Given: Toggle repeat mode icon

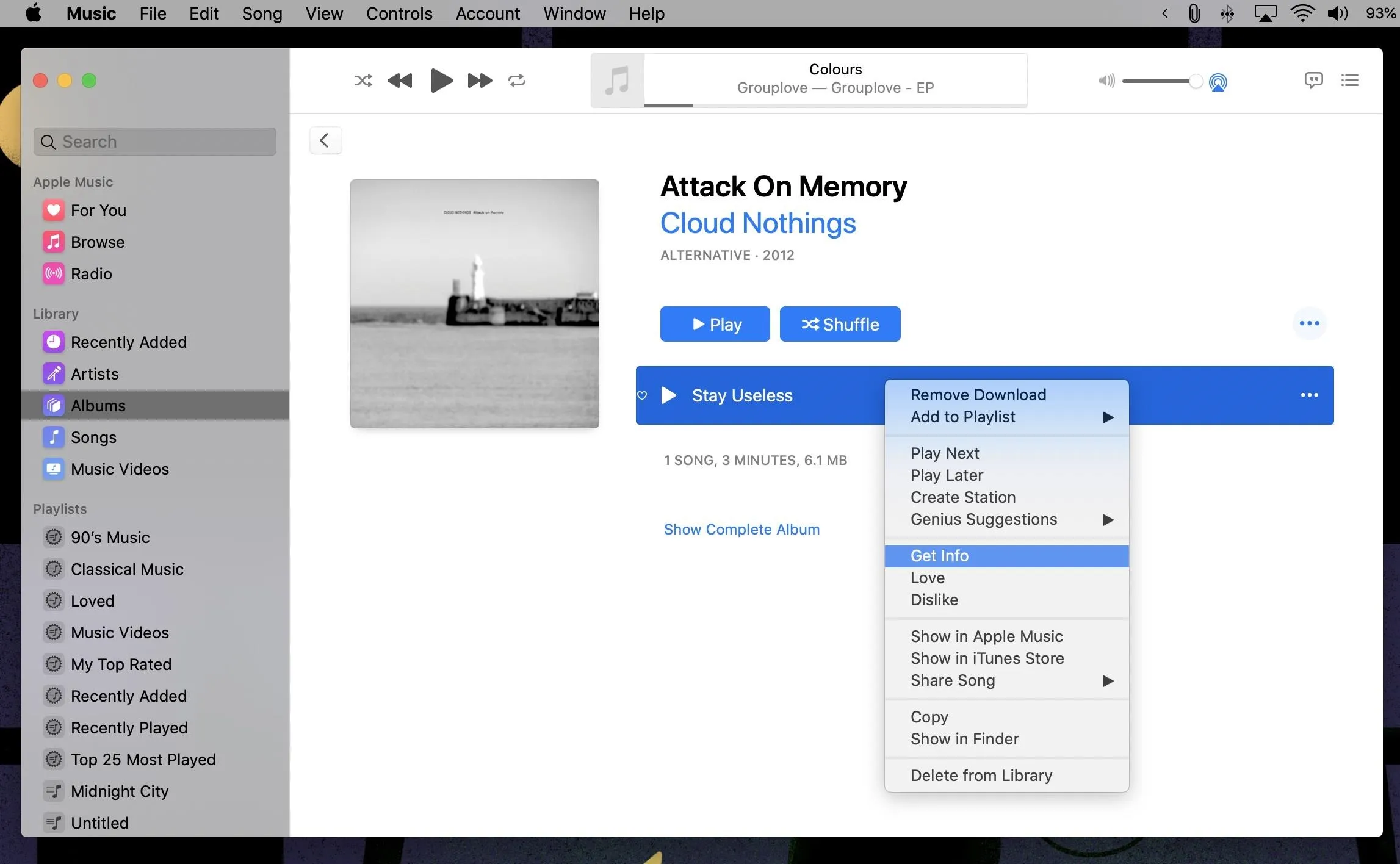Looking at the screenshot, I should click(x=517, y=81).
